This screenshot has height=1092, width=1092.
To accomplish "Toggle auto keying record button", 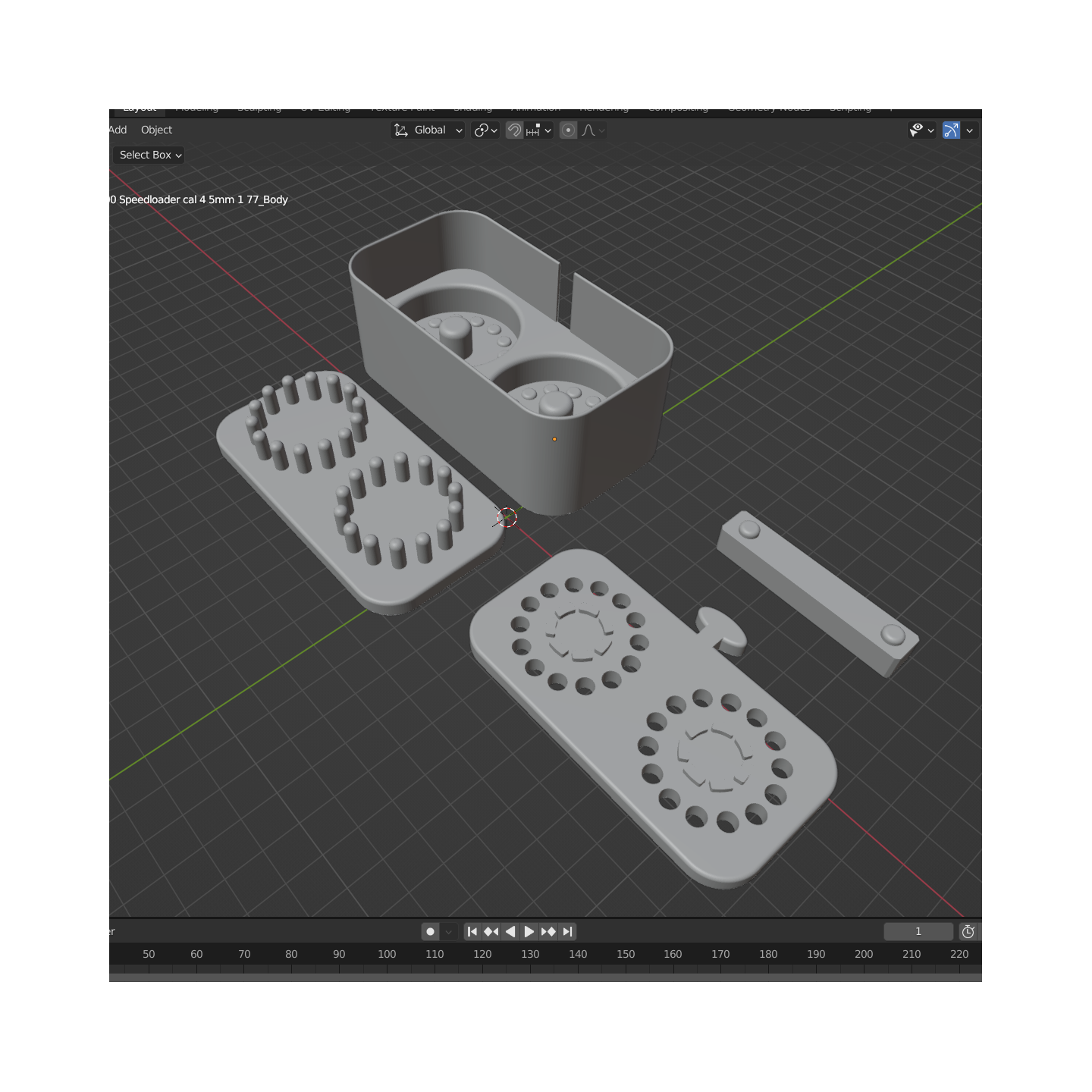I will 430,931.
